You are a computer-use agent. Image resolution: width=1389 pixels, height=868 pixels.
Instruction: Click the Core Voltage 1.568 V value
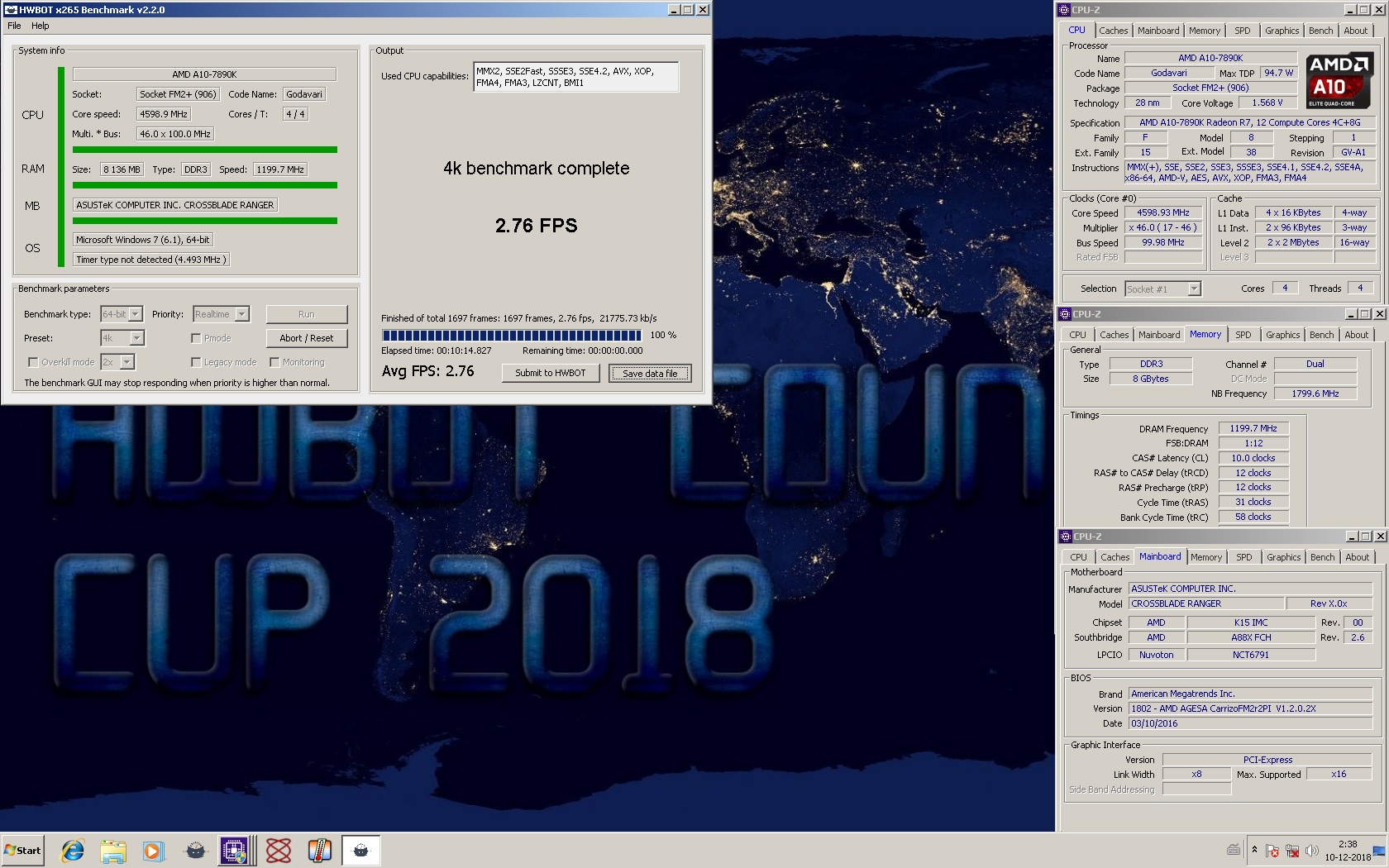click(1267, 103)
